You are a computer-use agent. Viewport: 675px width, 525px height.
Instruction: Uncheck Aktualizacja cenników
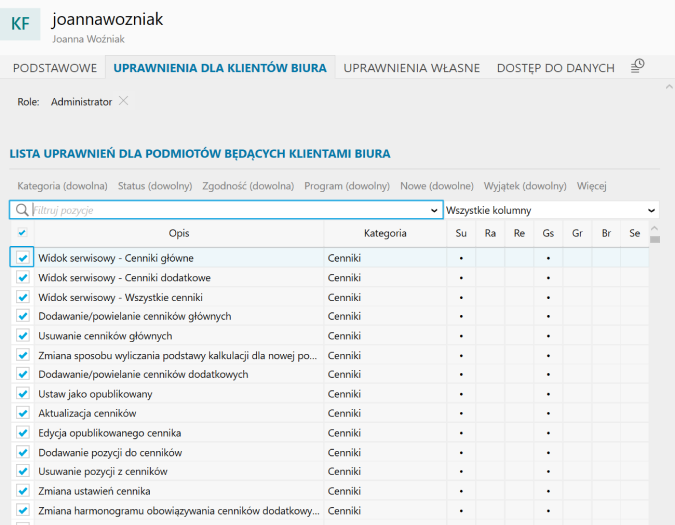coord(23,413)
